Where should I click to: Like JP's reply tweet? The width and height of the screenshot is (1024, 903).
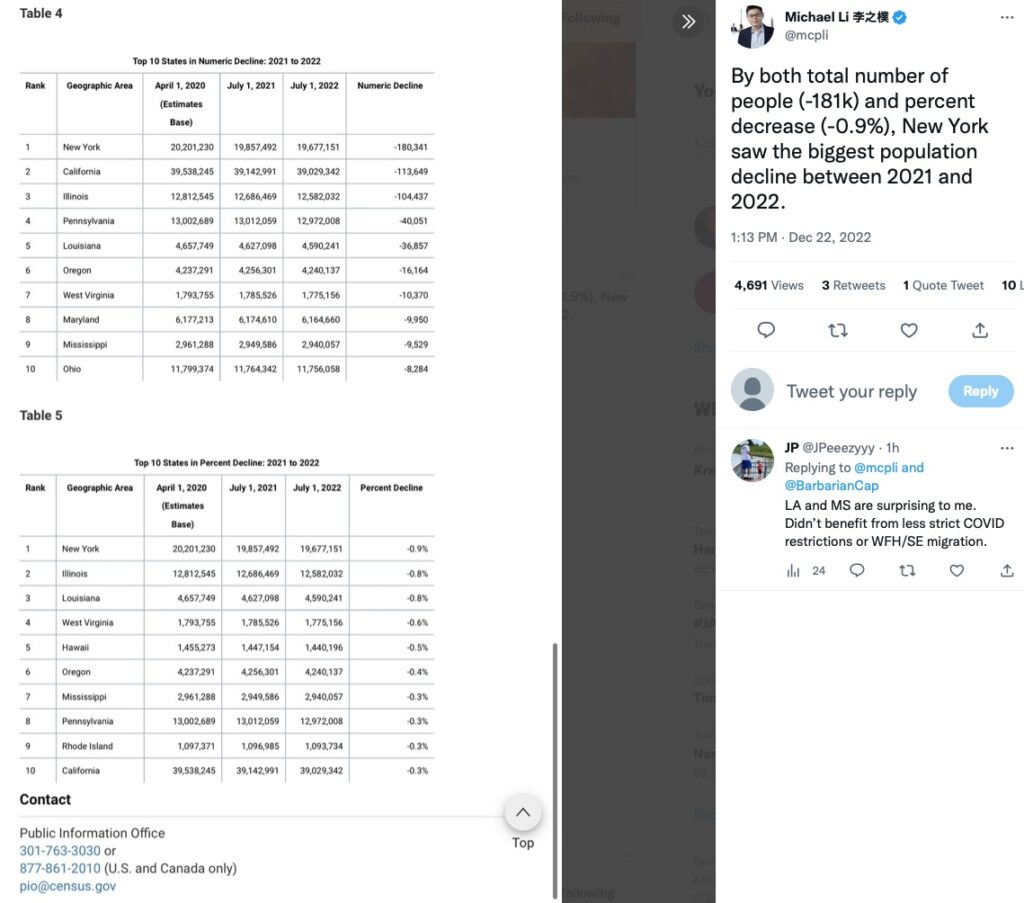957,570
